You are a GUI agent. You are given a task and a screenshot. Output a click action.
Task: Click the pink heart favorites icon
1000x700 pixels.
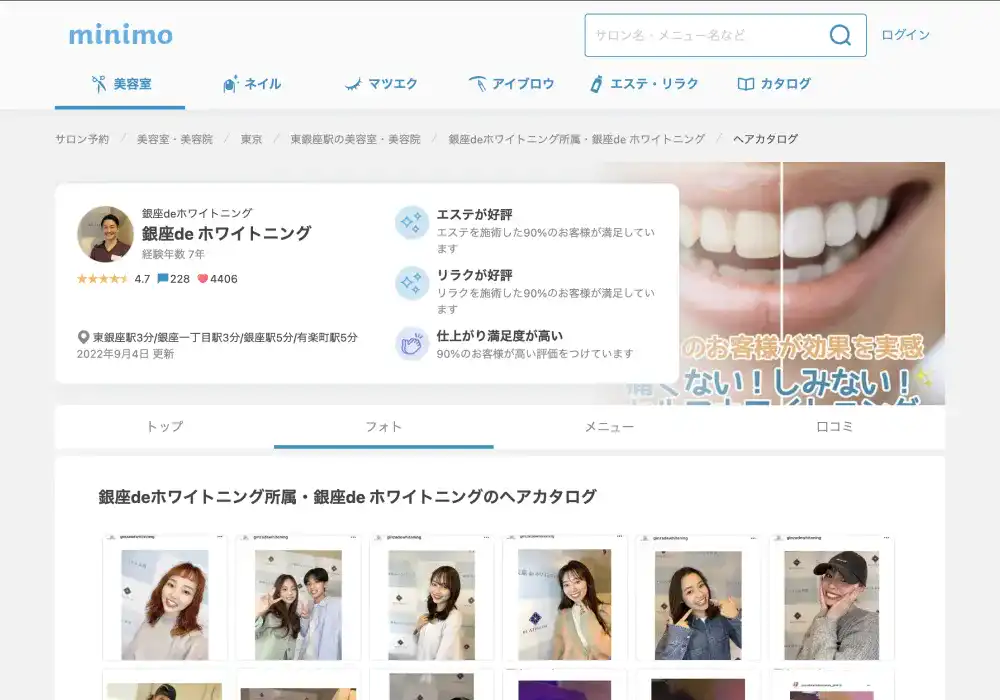coord(202,279)
